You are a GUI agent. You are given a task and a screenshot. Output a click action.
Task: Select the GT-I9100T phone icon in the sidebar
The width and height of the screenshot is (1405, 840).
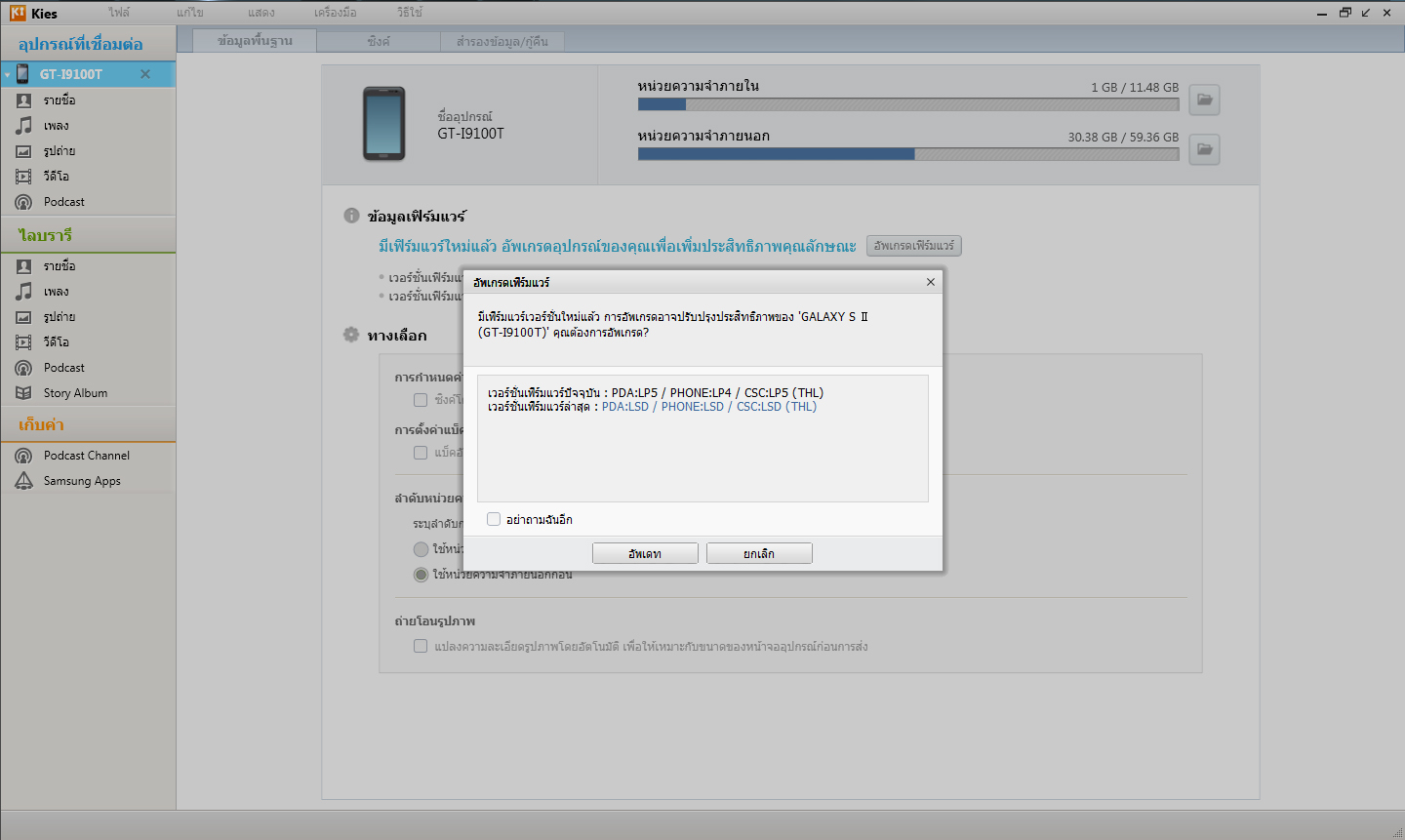tap(22, 74)
